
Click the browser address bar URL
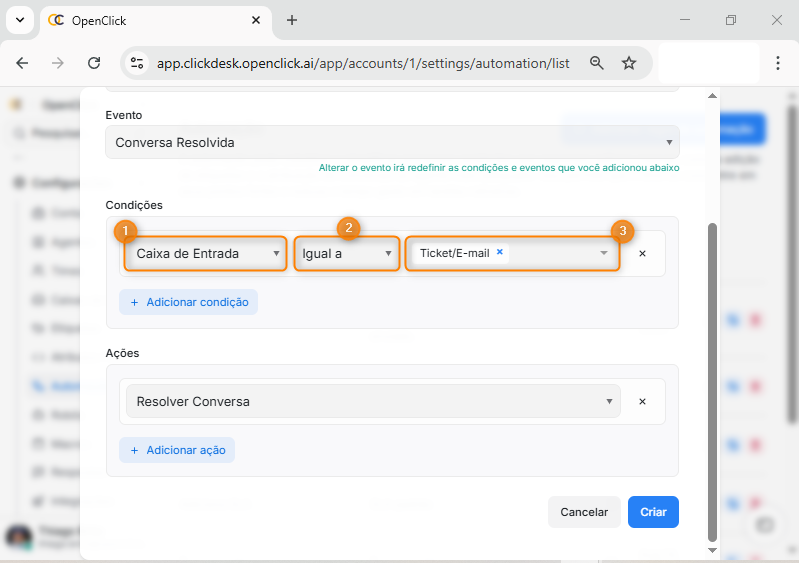point(362,63)
